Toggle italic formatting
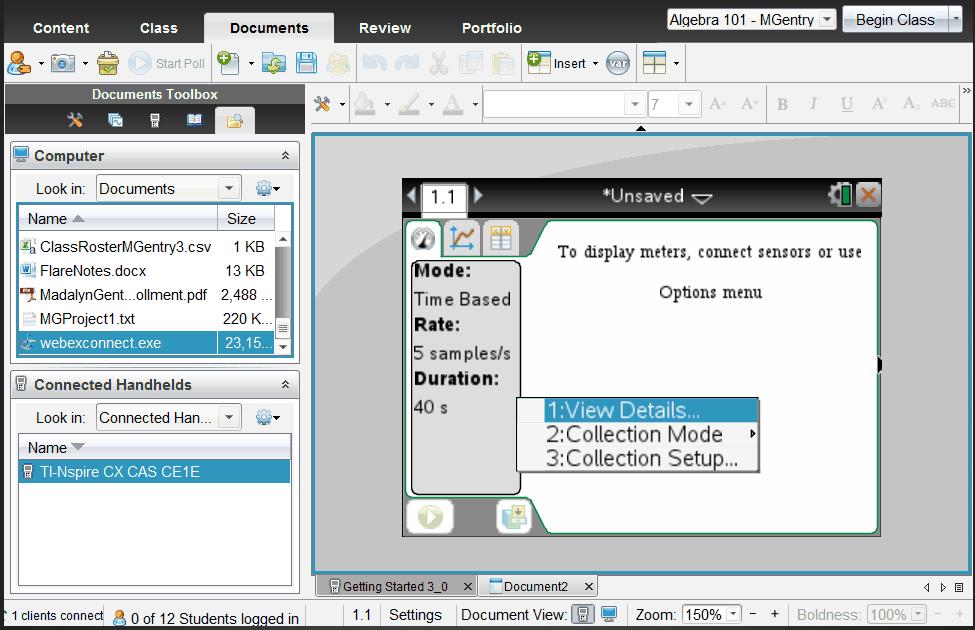Screen dimensions: 975x630 (813, 104)
